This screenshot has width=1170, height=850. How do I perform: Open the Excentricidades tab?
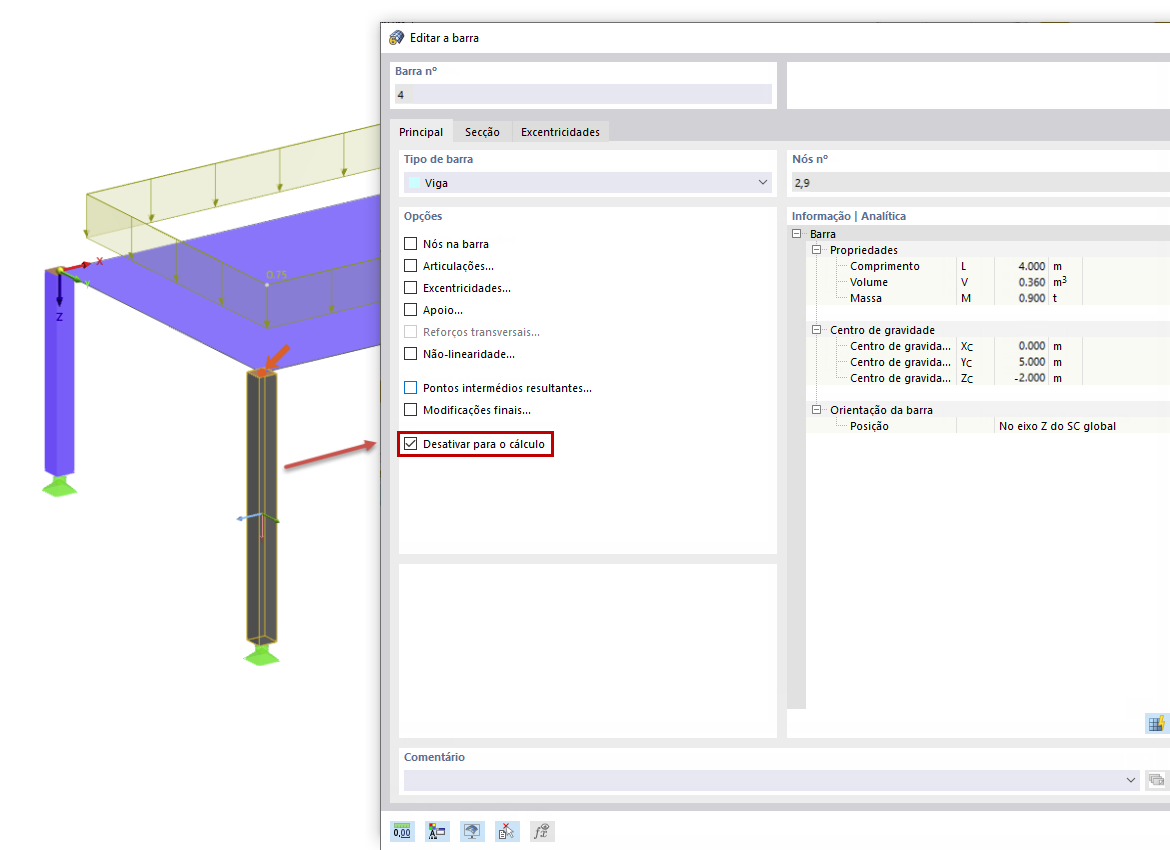pyautogui.click(x=560, y=131)
